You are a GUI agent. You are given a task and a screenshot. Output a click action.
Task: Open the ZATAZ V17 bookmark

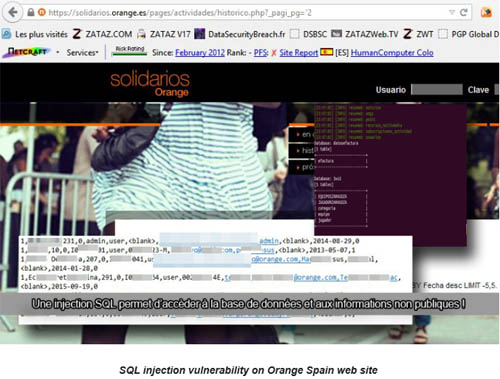tap(164, 34)
